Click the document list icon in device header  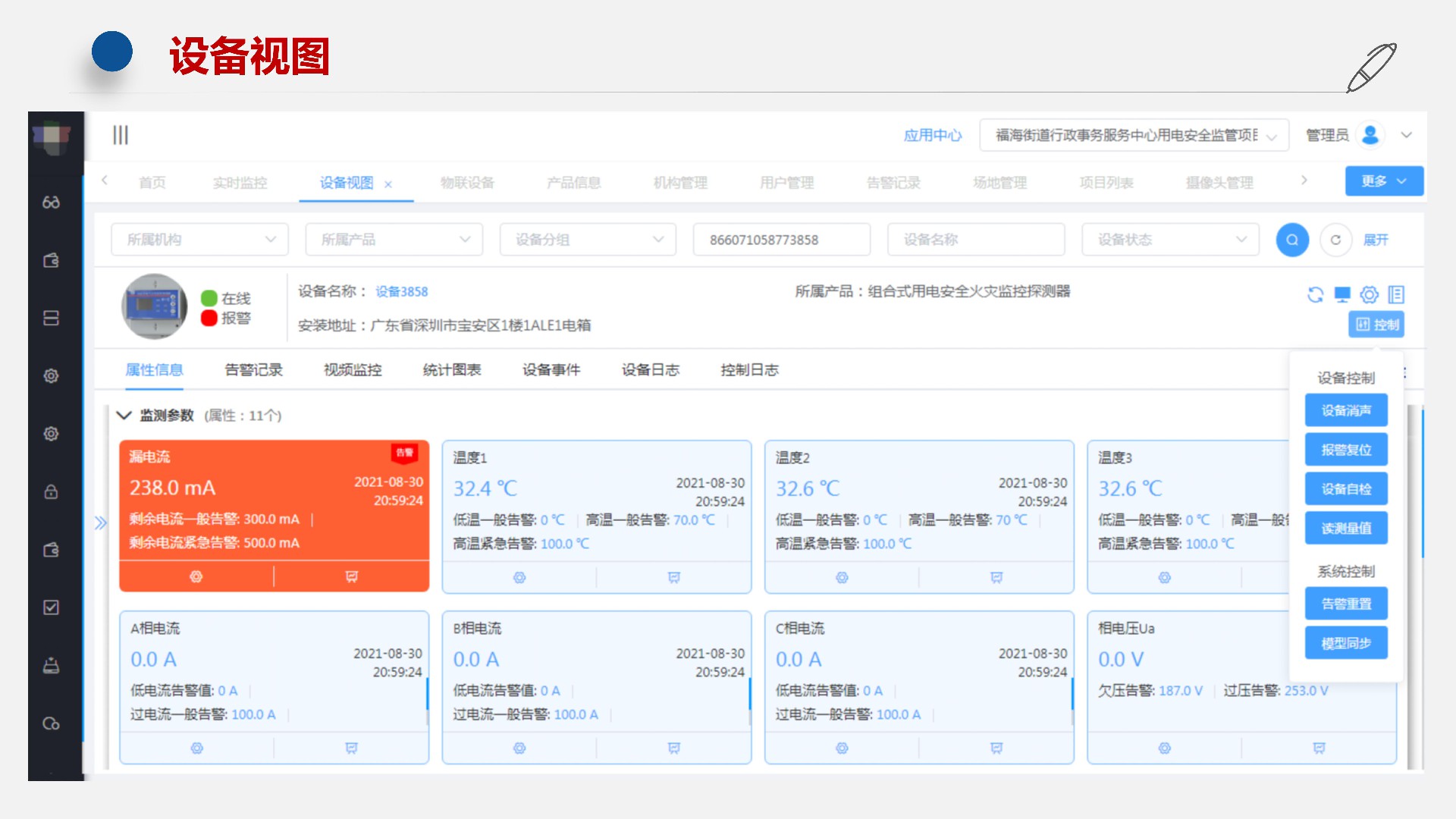click(x=1396, y=294)
